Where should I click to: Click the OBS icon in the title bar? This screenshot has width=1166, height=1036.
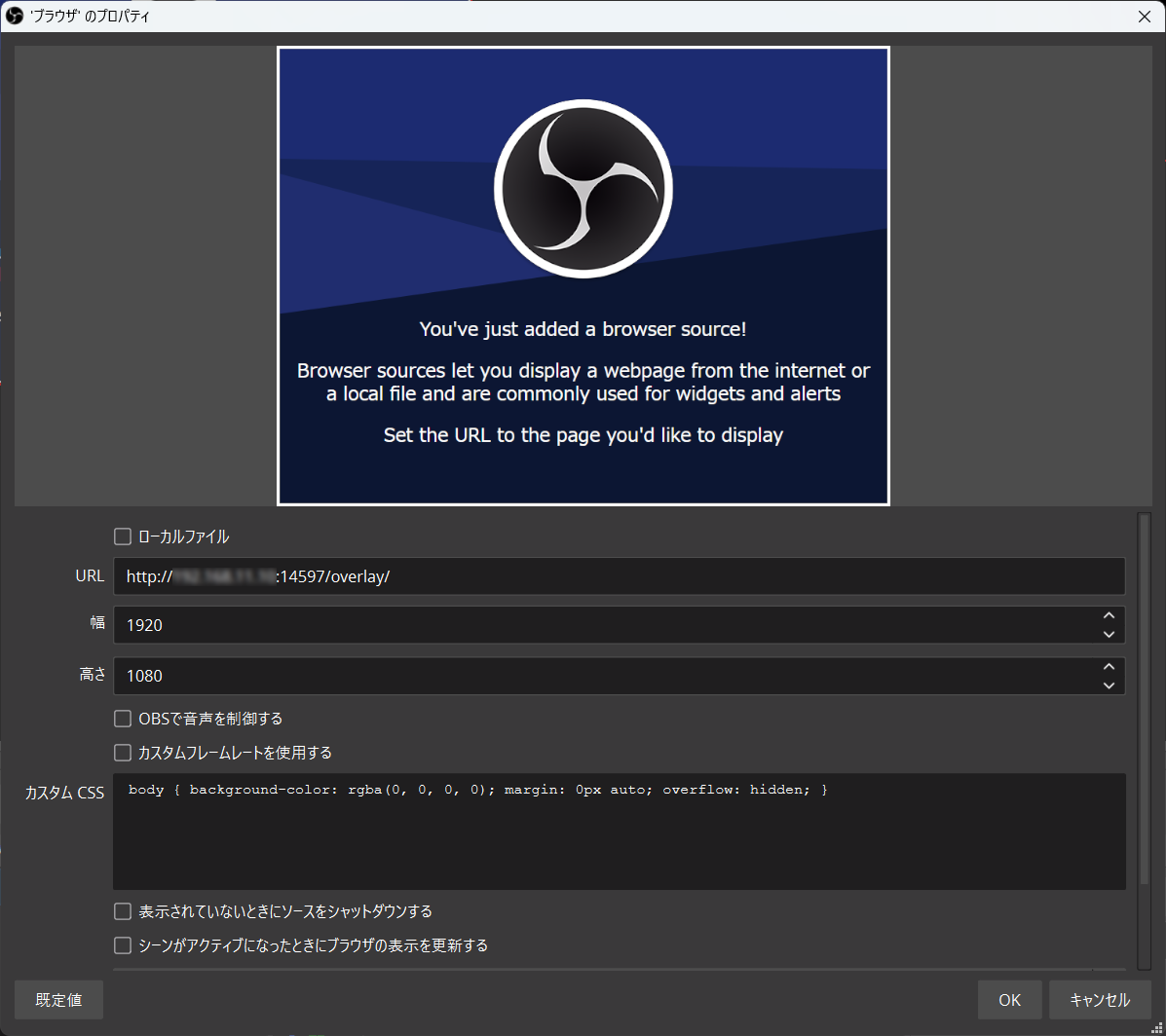pyautogui.click(x=15, y=16)
